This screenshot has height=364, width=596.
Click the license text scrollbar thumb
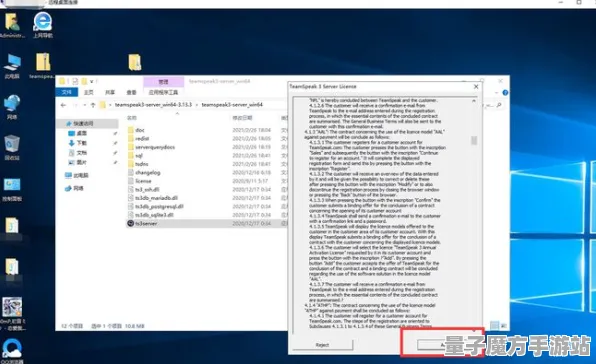coord(474,141)
